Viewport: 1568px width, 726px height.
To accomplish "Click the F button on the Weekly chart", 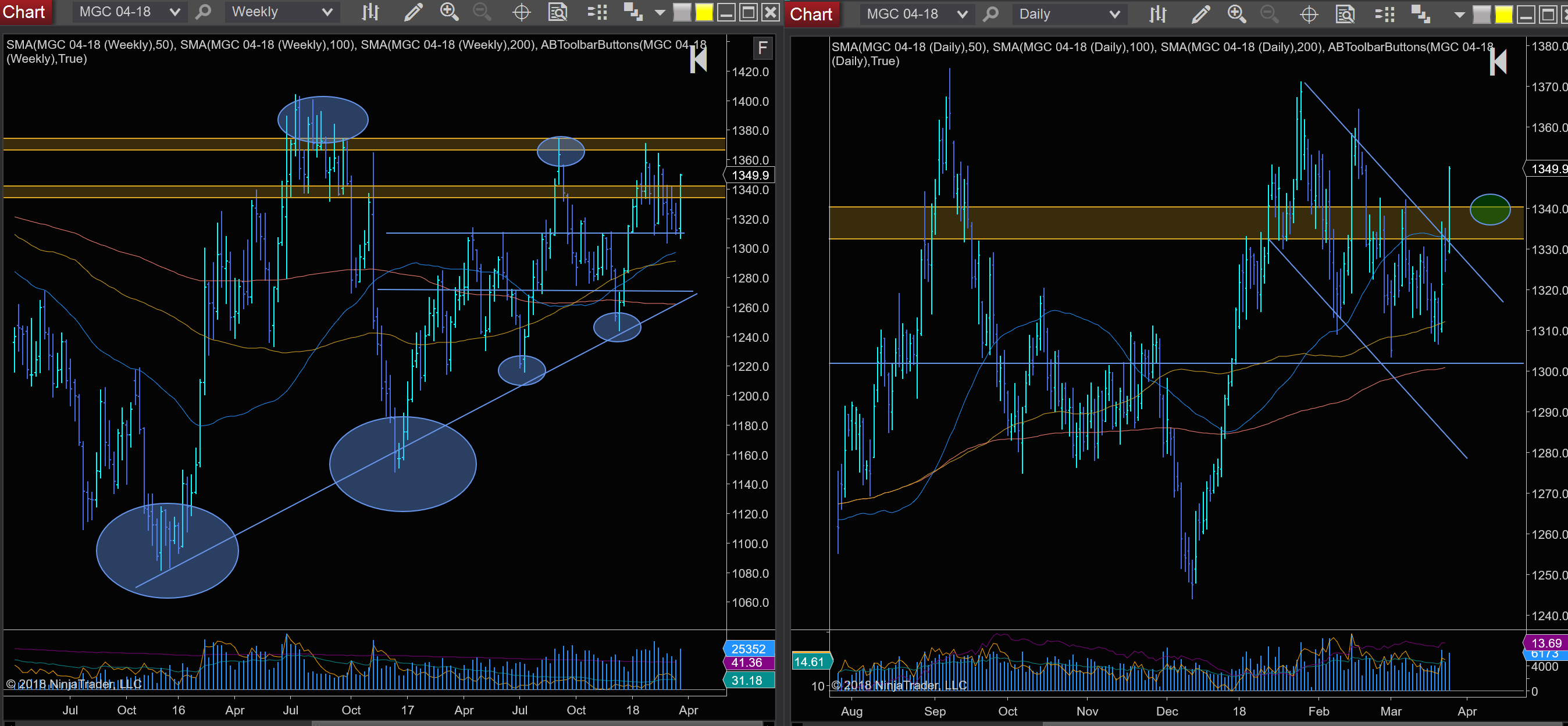I will coord(762,48).
